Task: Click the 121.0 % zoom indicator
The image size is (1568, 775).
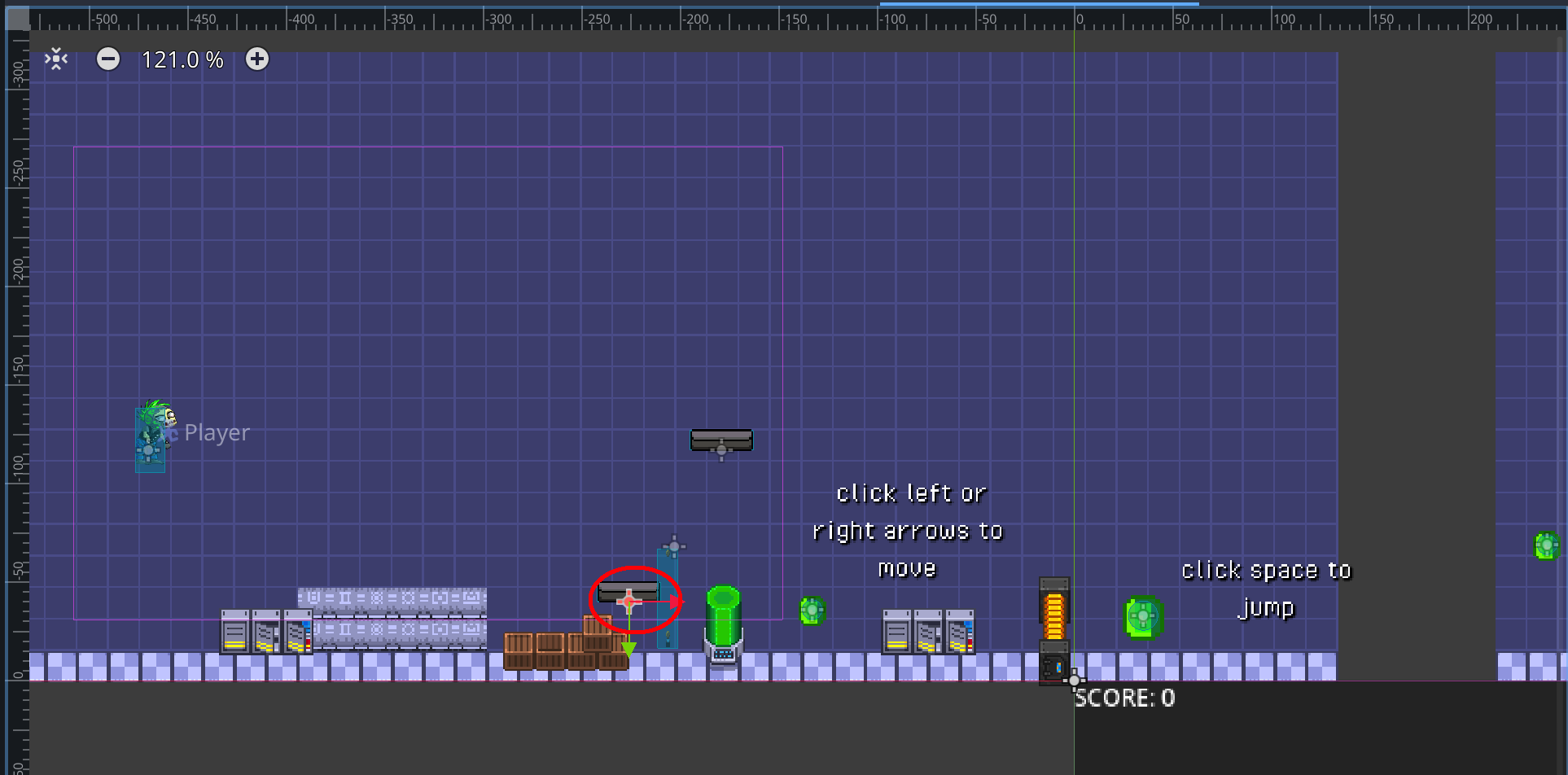Action: click(182, 59)
